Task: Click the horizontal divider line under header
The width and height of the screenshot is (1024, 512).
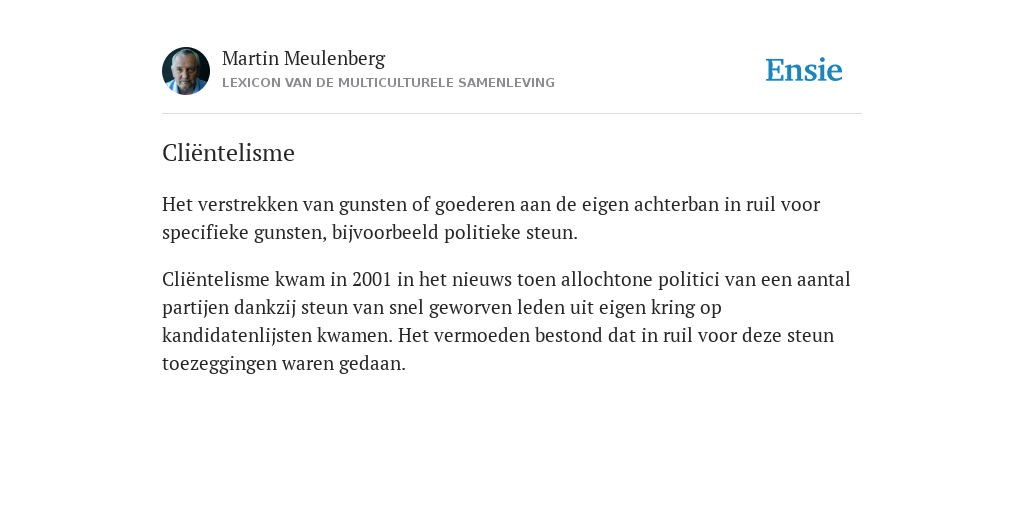Action: pos(512,114)
